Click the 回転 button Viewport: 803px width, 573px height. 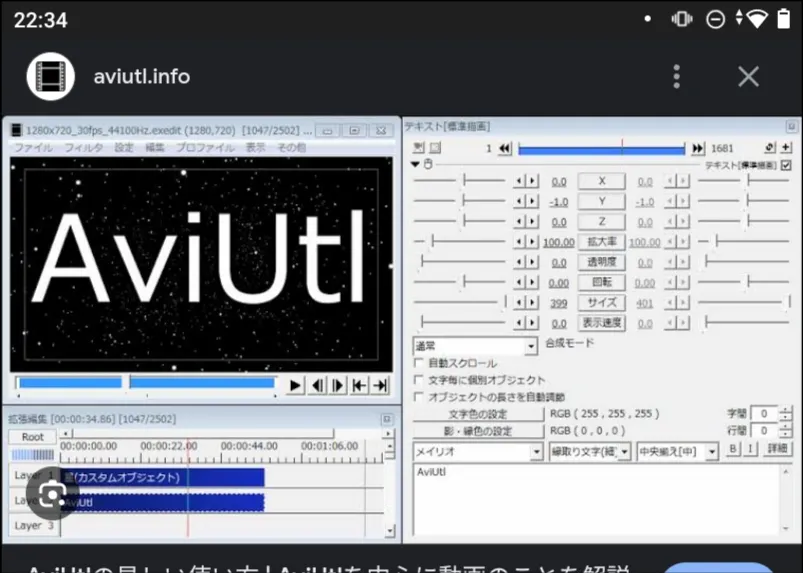coord(602,282)
